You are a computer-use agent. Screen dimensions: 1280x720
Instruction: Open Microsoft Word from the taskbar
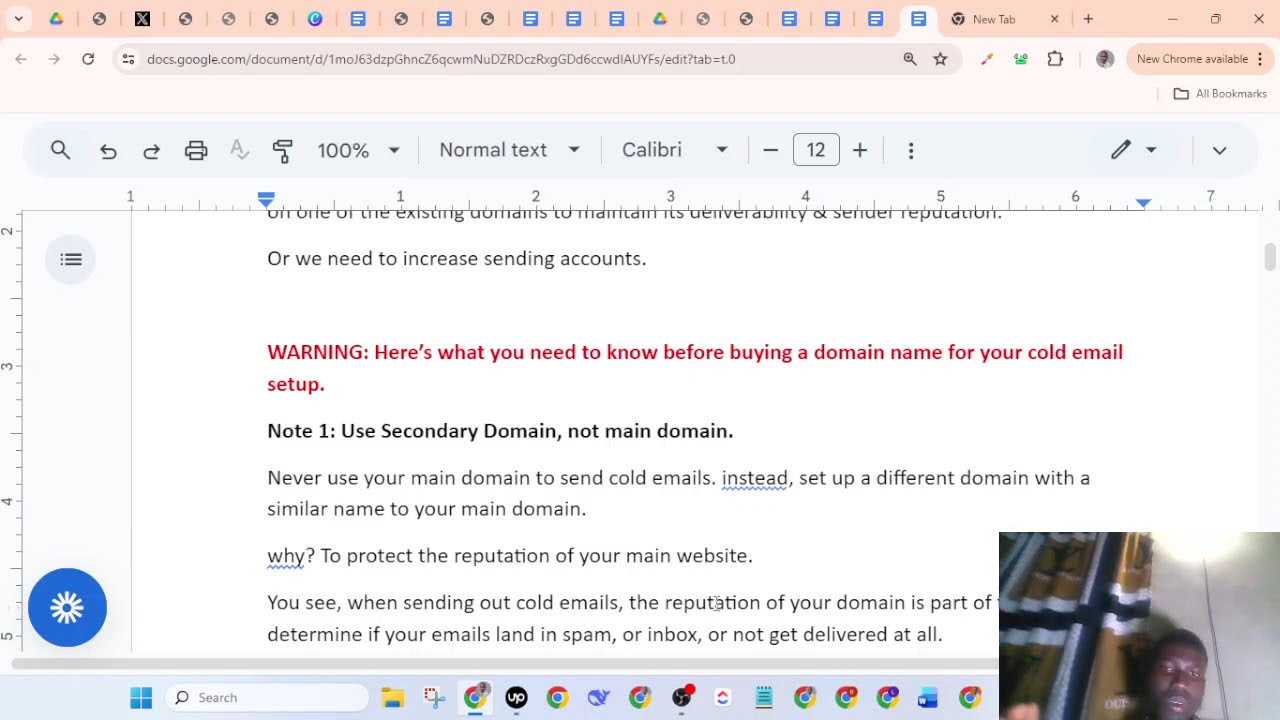click(x=928, y=698)
